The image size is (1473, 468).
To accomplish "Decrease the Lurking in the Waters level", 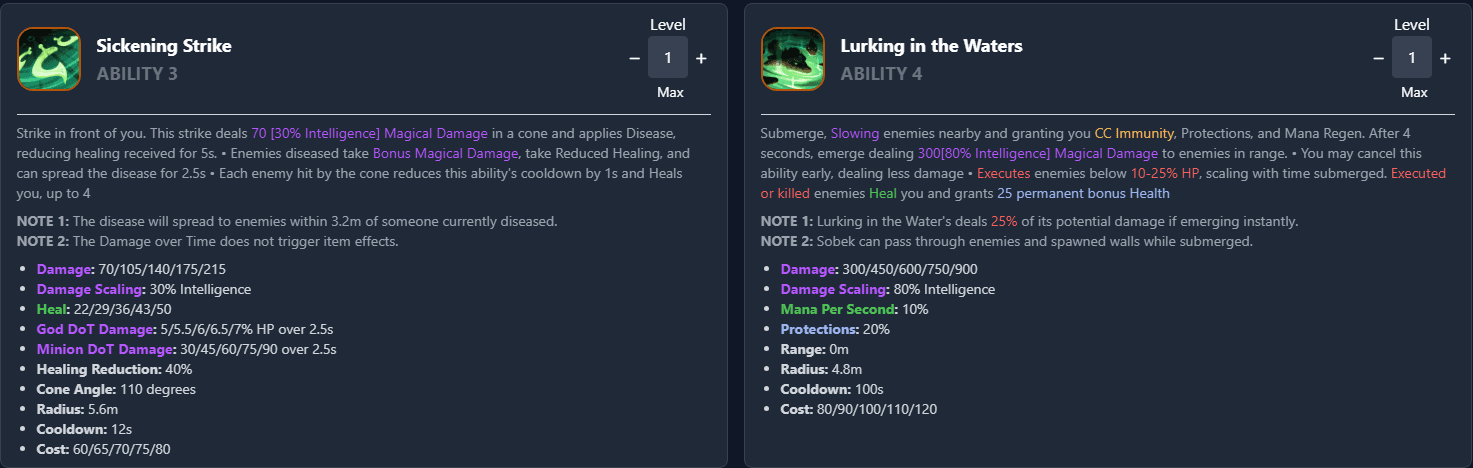I will pyautogui.click(x=1378, y=58).
